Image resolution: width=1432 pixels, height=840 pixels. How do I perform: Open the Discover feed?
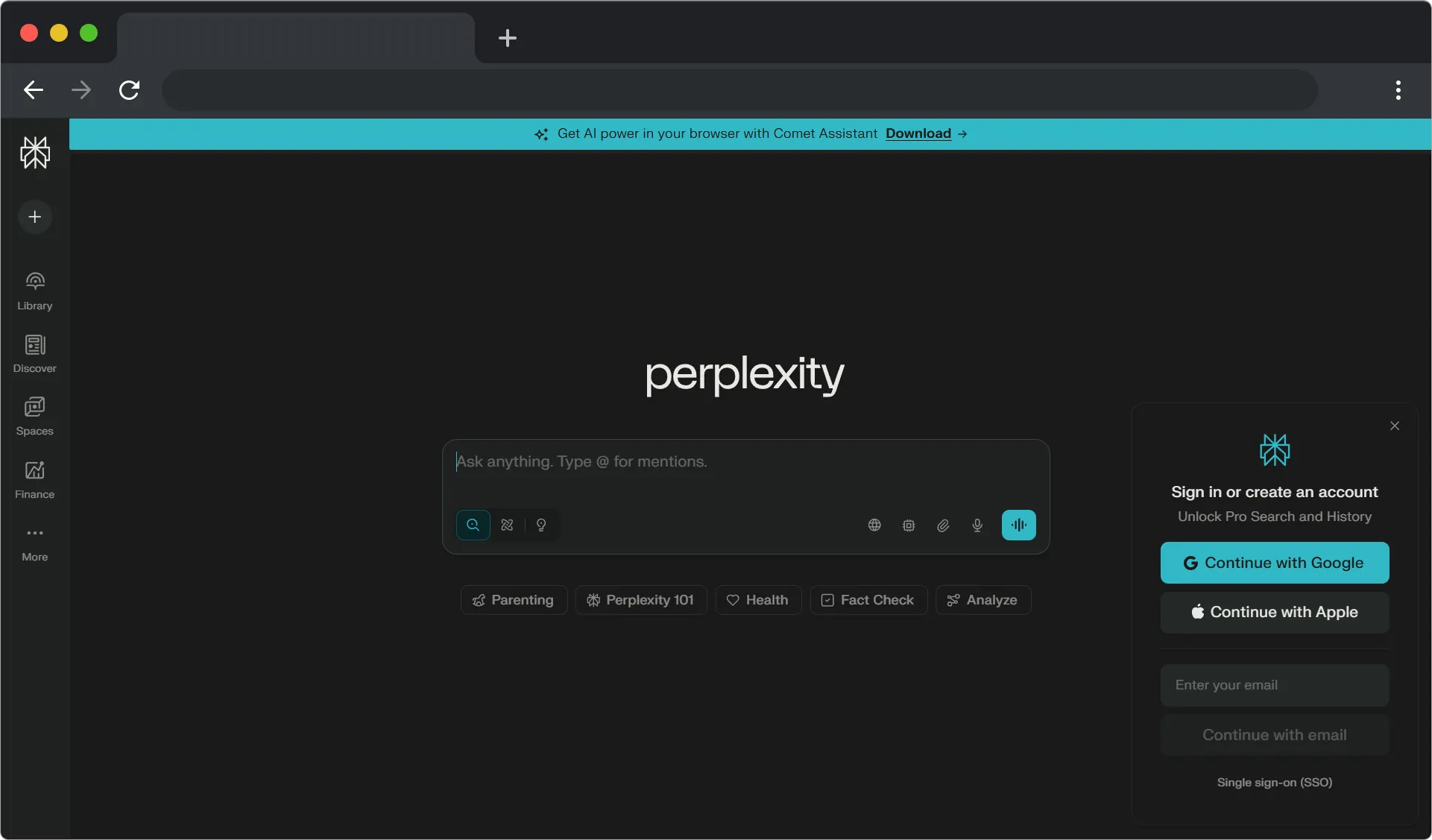[x=35, y=352]
